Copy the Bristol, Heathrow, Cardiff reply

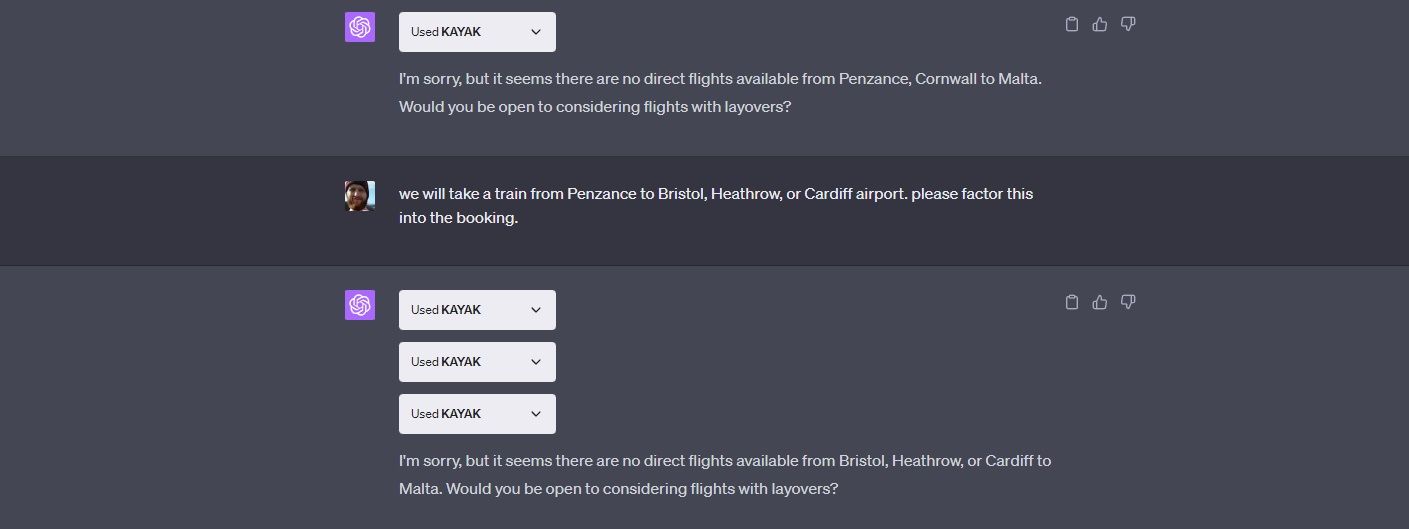[1071, 302]
